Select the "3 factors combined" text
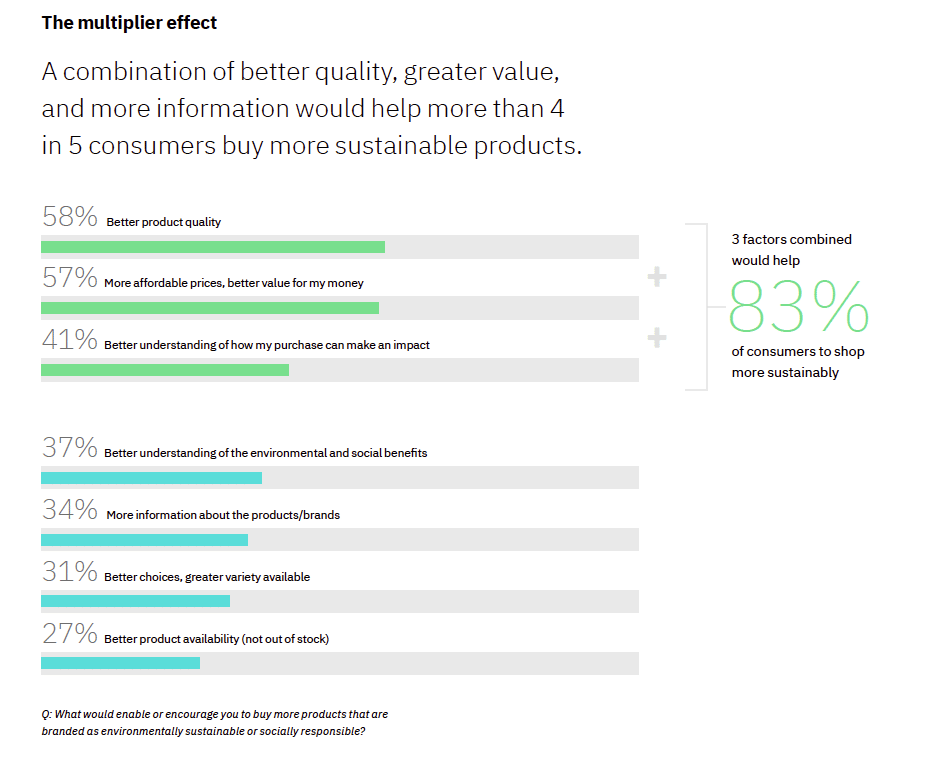Viewport: 932px width, 765px height. [791, 240]
